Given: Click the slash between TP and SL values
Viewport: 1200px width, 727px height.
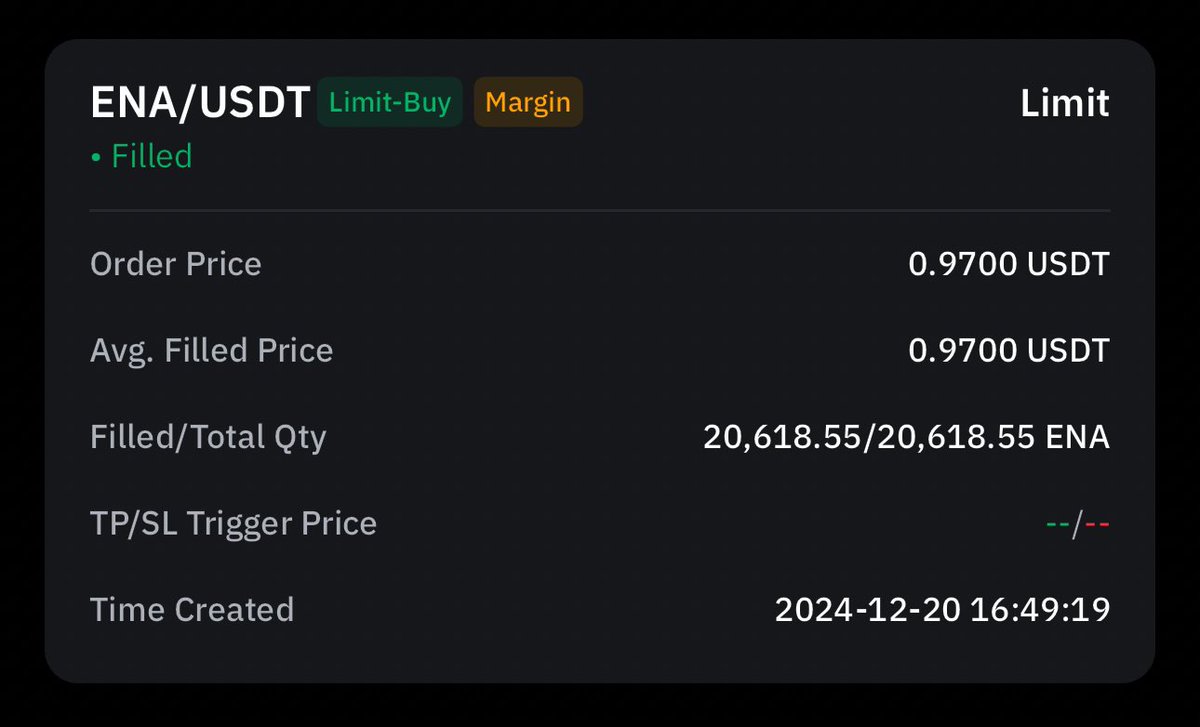Looking at the screenshot, I should [1078, 524].
